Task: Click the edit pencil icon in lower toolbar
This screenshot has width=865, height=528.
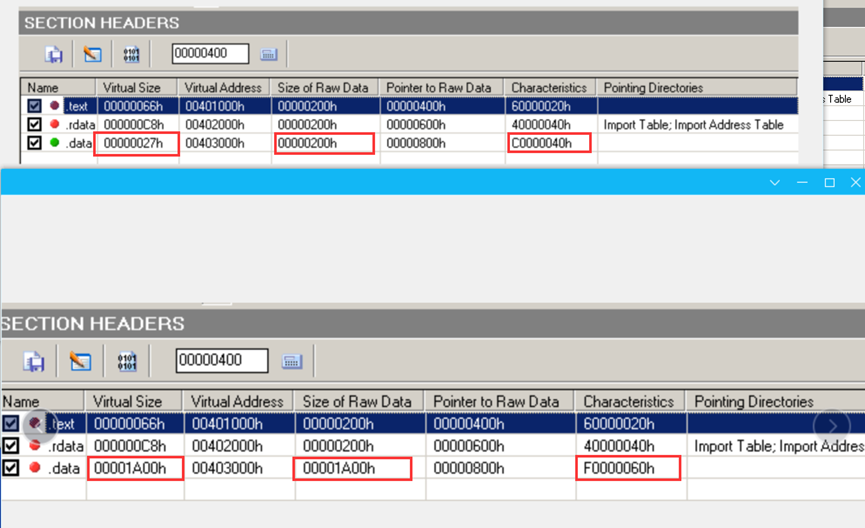Action: 81,361
